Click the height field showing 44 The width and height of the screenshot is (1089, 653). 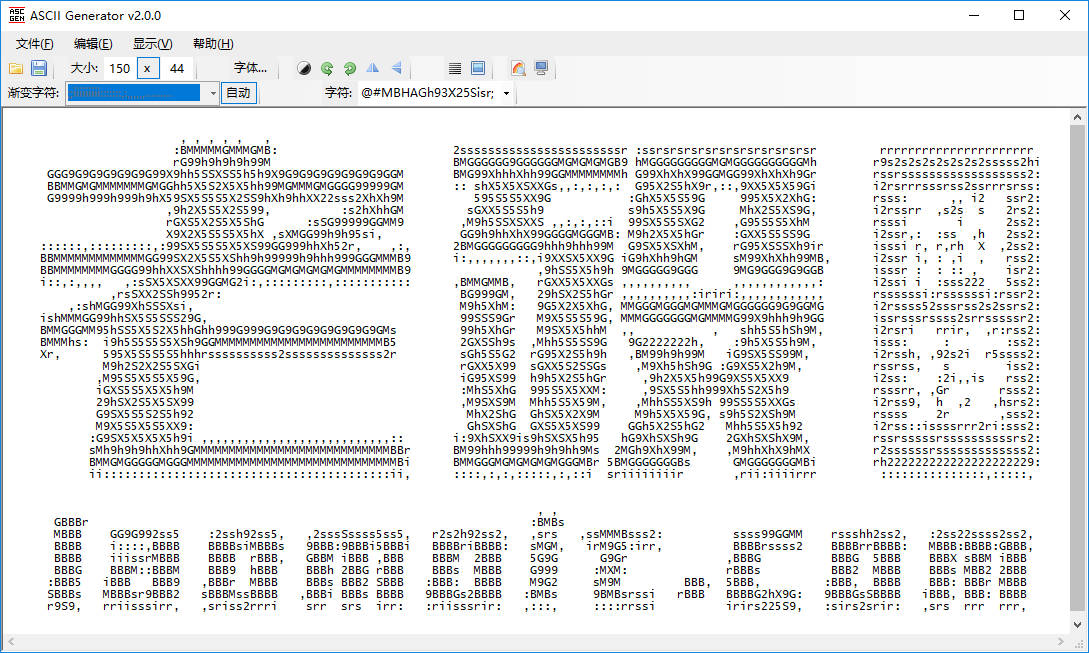tap(177, 68)
